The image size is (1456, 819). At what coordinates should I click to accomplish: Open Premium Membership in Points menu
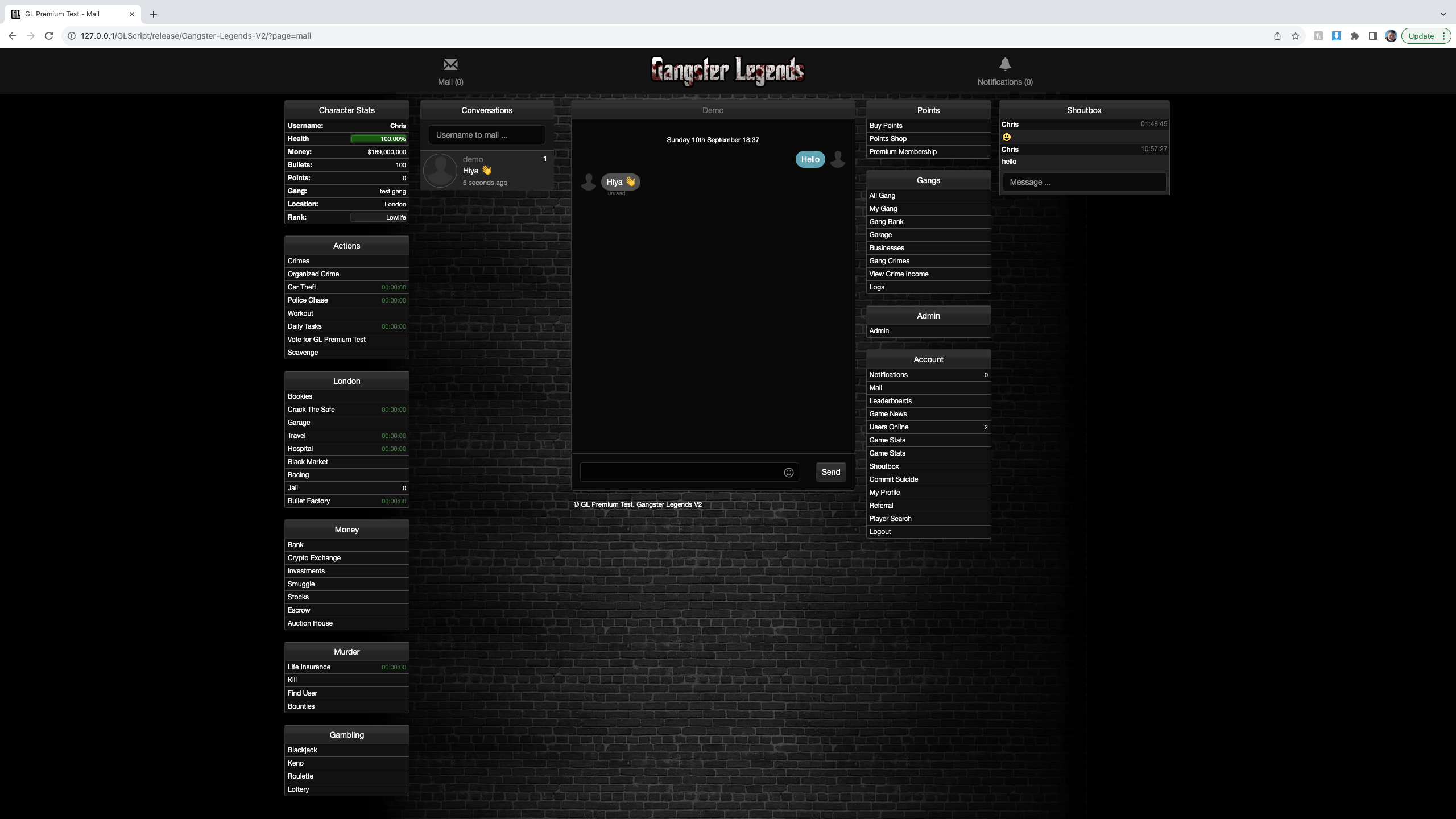pos(903,152)
